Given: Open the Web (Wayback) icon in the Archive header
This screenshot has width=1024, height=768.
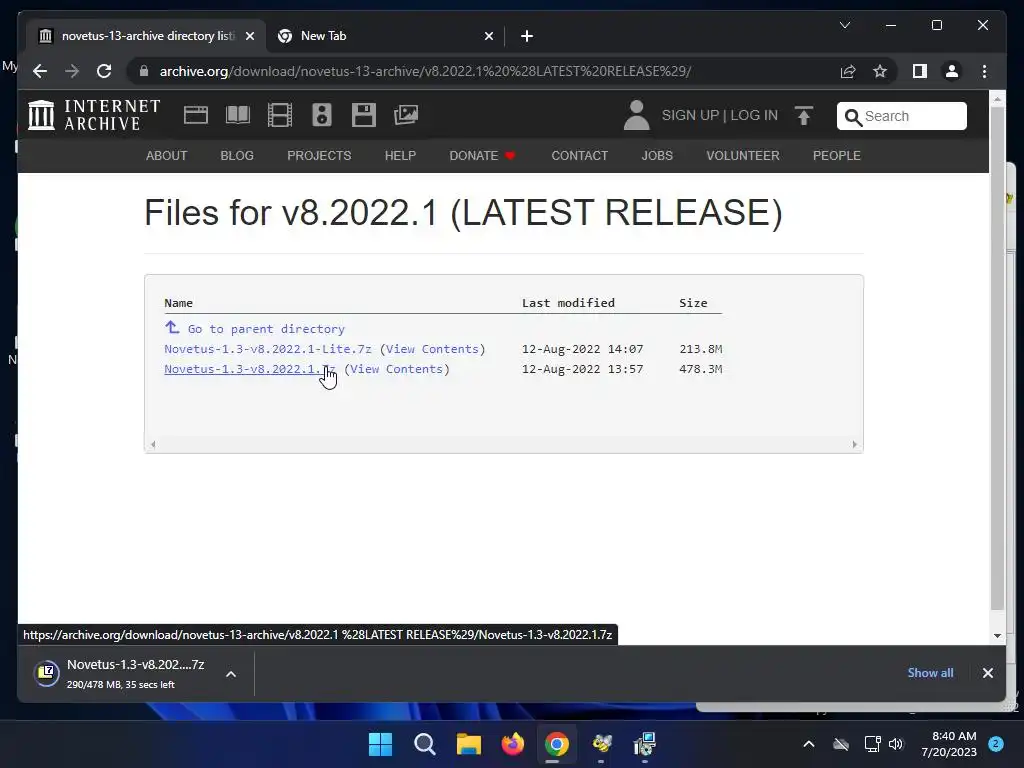Looking at the screenshot, I should [195, 115].
